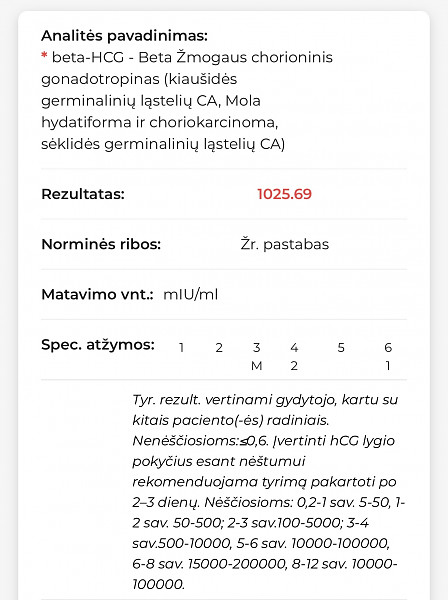Click the 'Spec. atžymos:' label
Viewport: 448px width, 600px height.
point(98,345)
